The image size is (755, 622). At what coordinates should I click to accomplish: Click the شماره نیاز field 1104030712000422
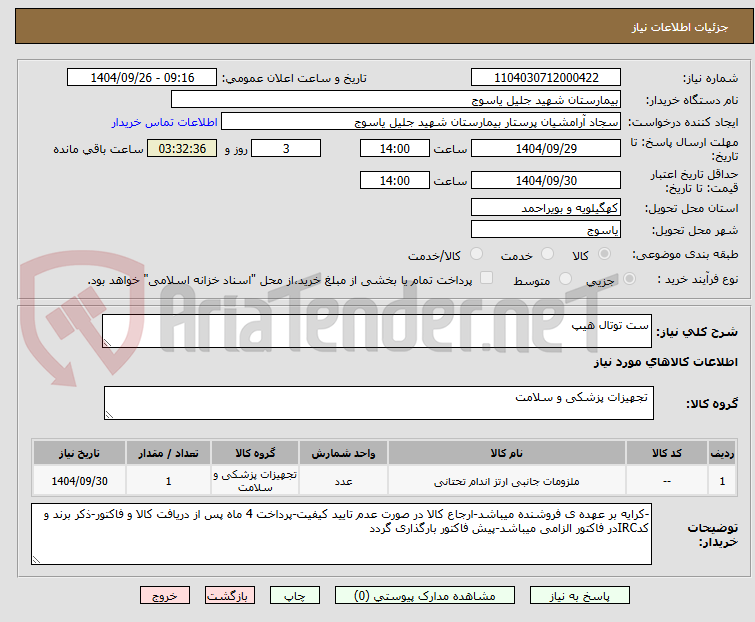[546, 78]
